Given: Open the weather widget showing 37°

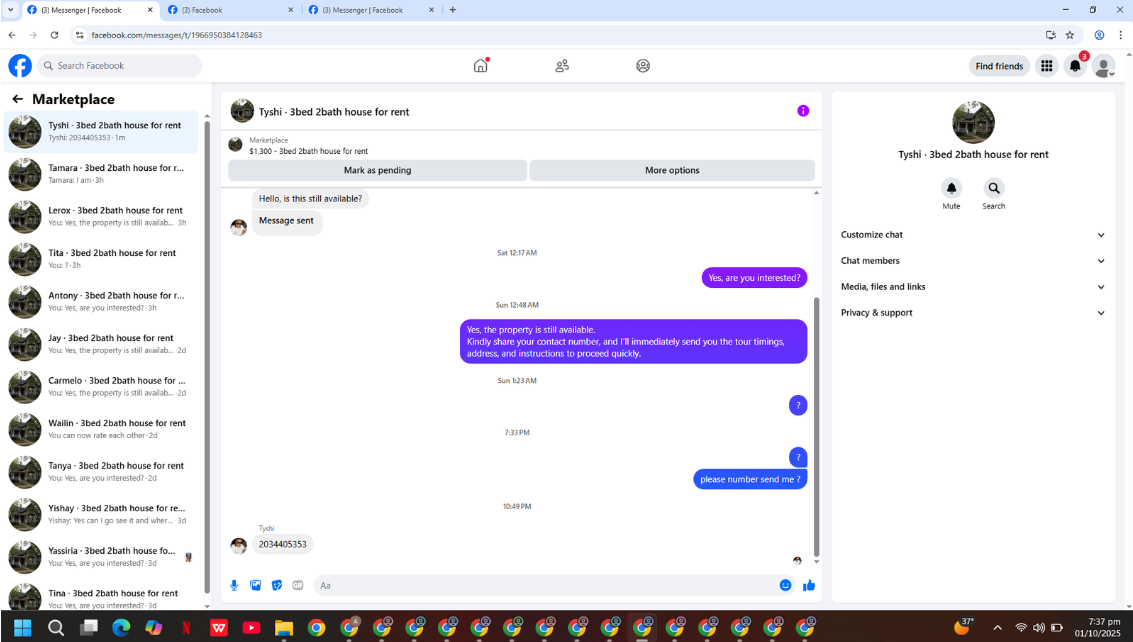Looking at the screenshot, I should (x=965, y=626).
